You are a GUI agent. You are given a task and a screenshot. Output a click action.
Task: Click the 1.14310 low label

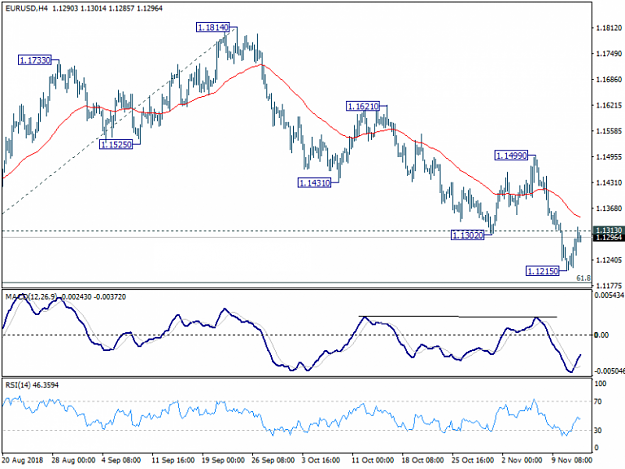coord(314,183)
